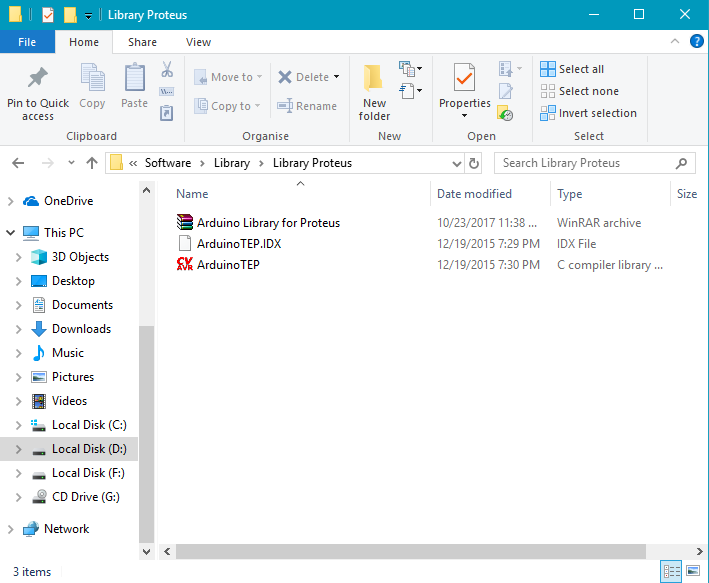Screen dimensions: 709x583
Task: Click Software in the breadcrumb path
Action: pyautogui.click(x=168, y=163)
